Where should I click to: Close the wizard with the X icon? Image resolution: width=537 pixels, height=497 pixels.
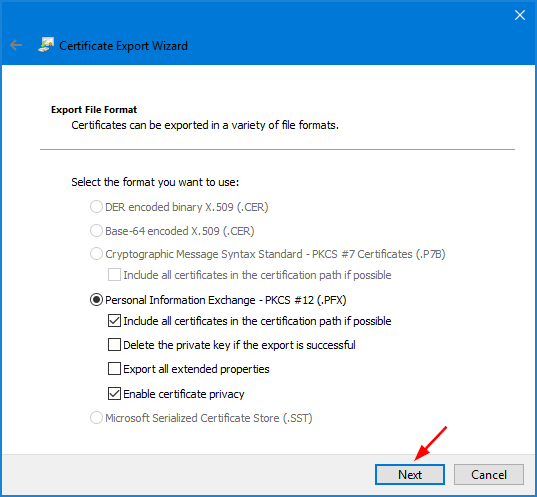pos(520,15)
